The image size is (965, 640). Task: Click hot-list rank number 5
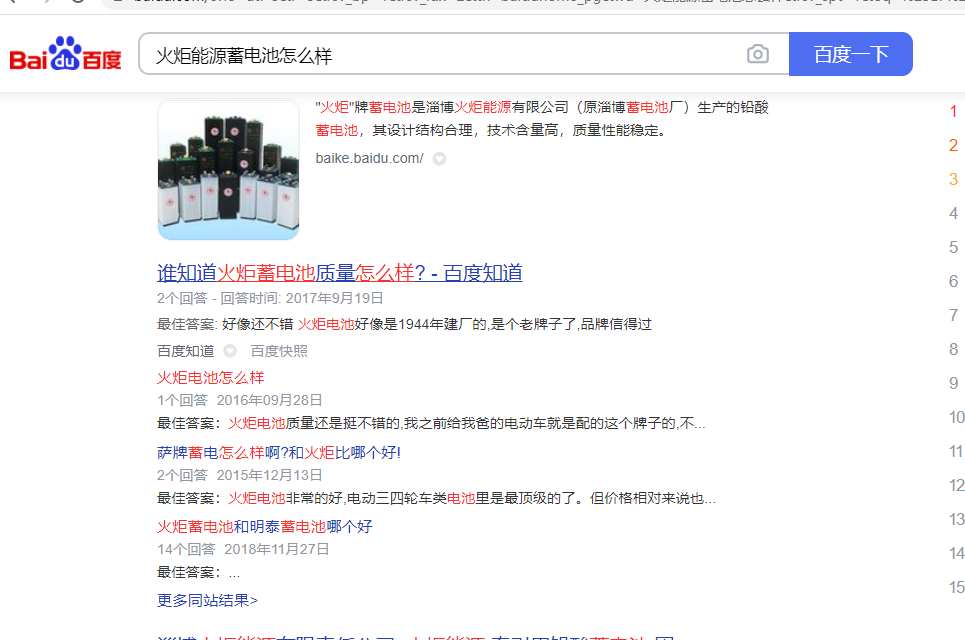(953, 247)
